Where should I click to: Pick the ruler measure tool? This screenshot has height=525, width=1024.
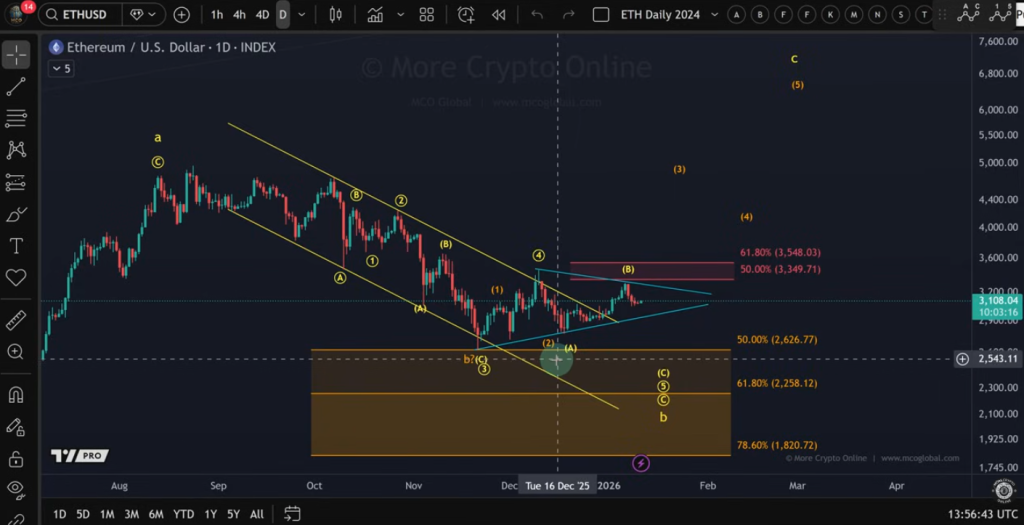point(16,320)
